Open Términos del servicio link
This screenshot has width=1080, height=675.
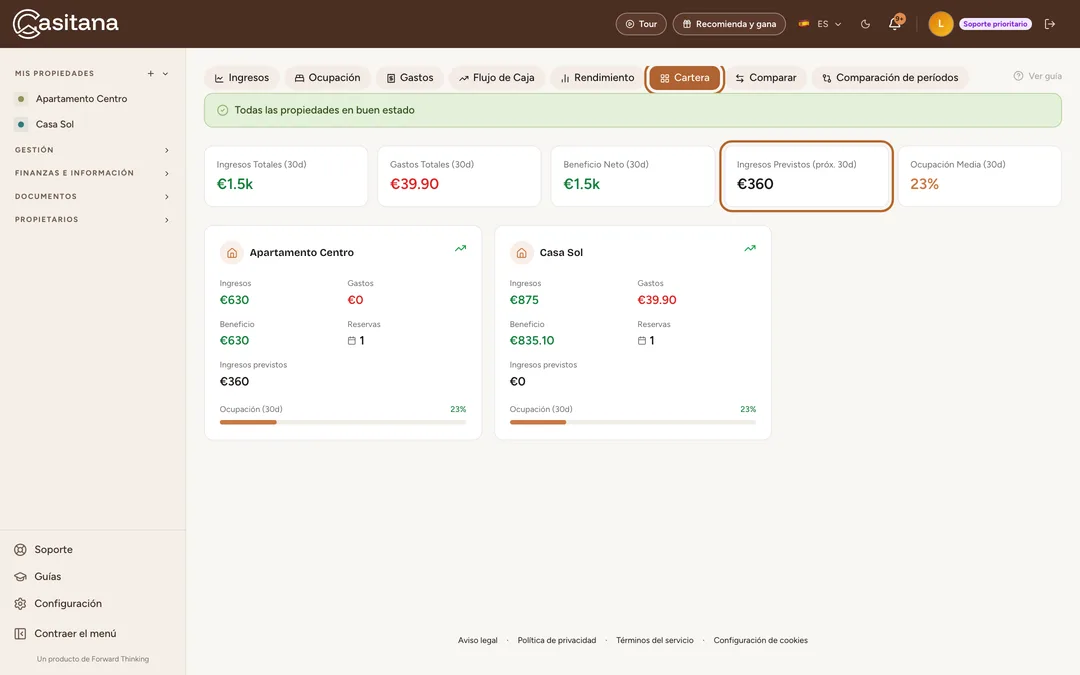coord(654,641)
